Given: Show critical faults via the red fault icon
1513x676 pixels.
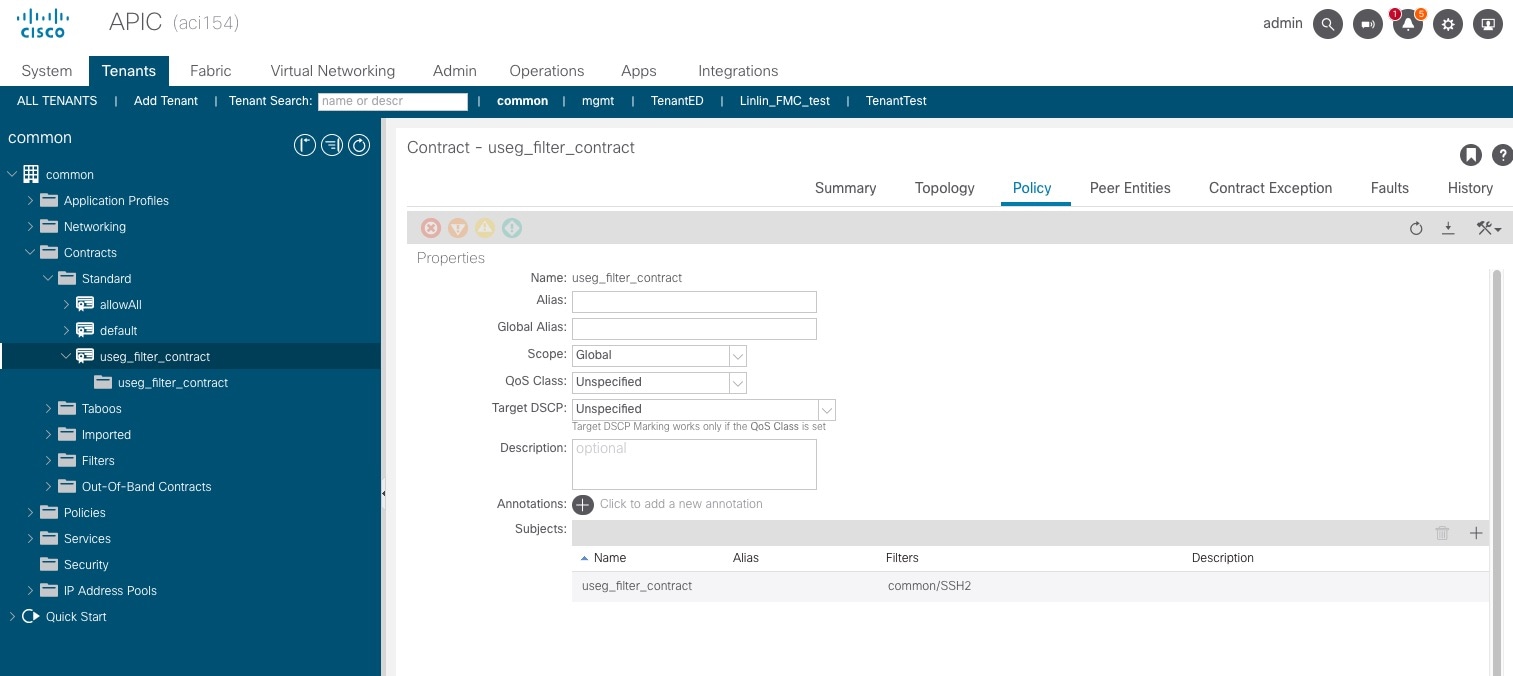Looking at the screenshot, I should point(431,228).
